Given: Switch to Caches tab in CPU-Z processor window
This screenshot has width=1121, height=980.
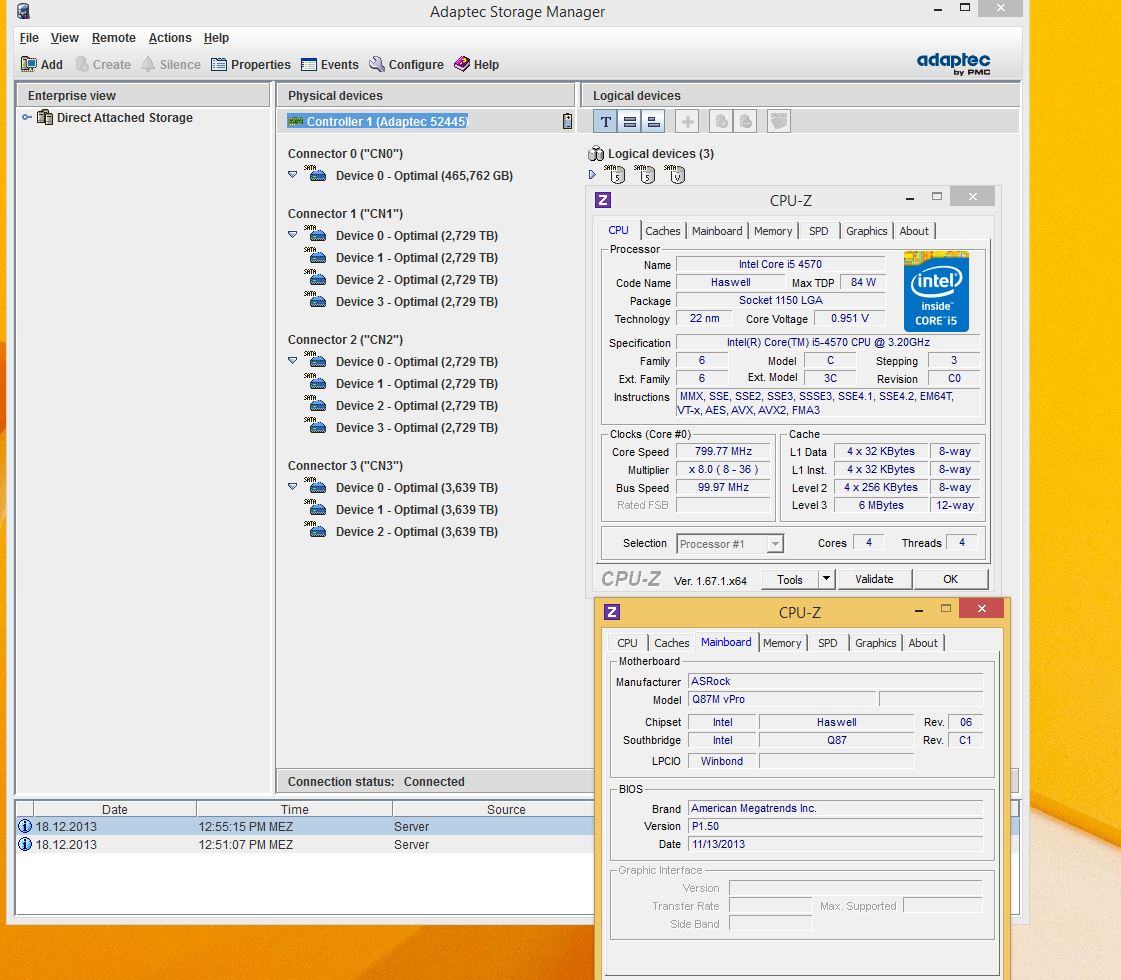Looking at the screenshot, I should 663,231.
